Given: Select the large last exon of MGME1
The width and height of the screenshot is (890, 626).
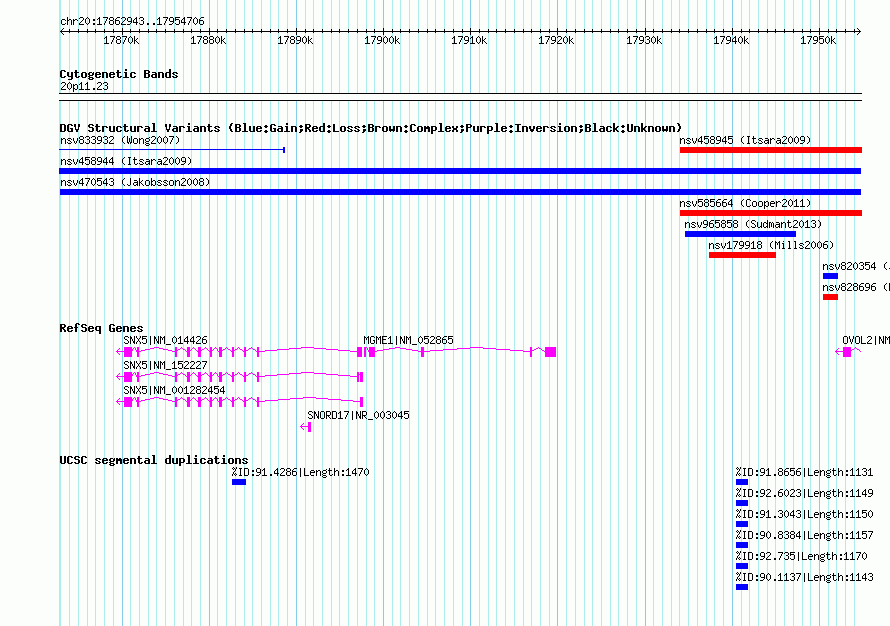Looking at the screenshot, I should [550, 352].
